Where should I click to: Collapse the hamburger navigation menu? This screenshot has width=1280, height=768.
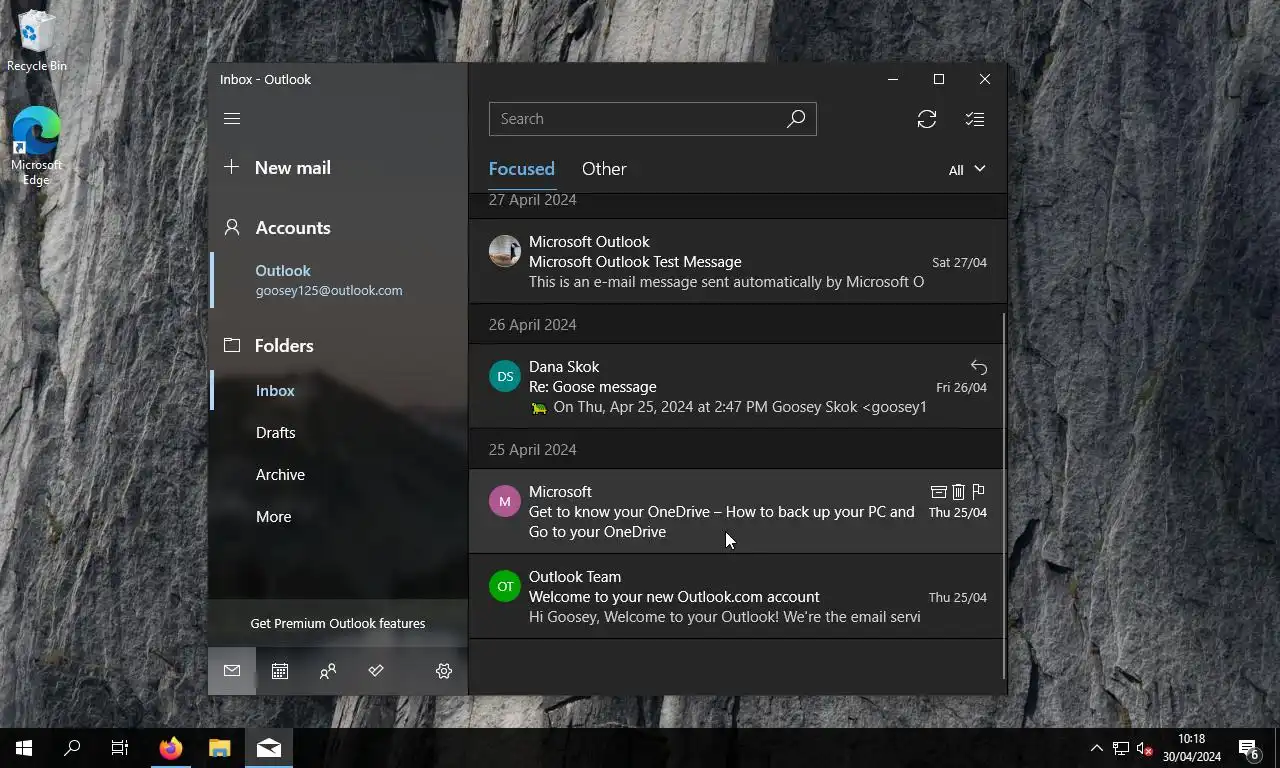point(232,118)
